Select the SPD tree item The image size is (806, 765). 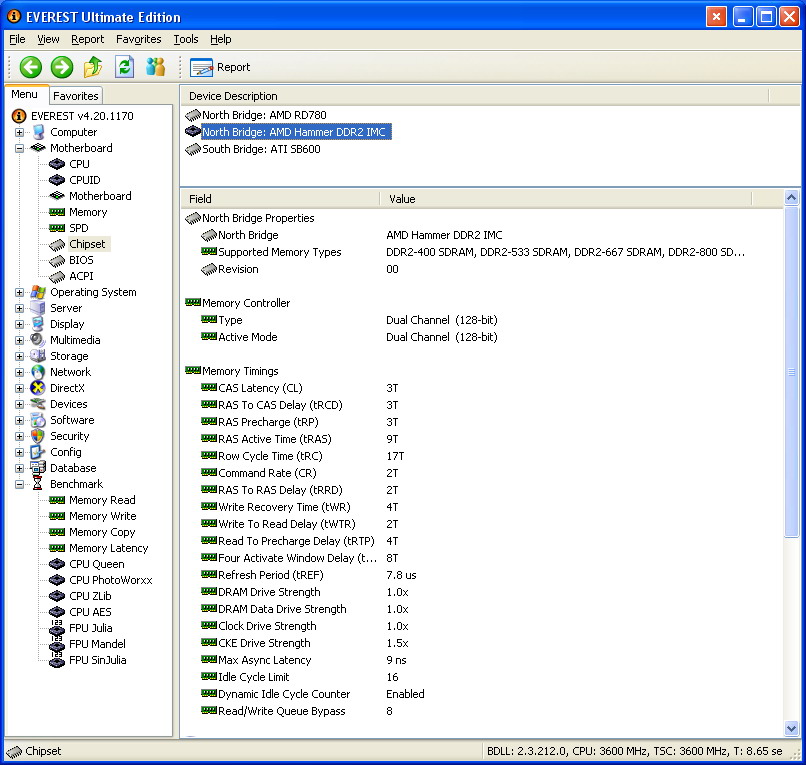[79, 228]
